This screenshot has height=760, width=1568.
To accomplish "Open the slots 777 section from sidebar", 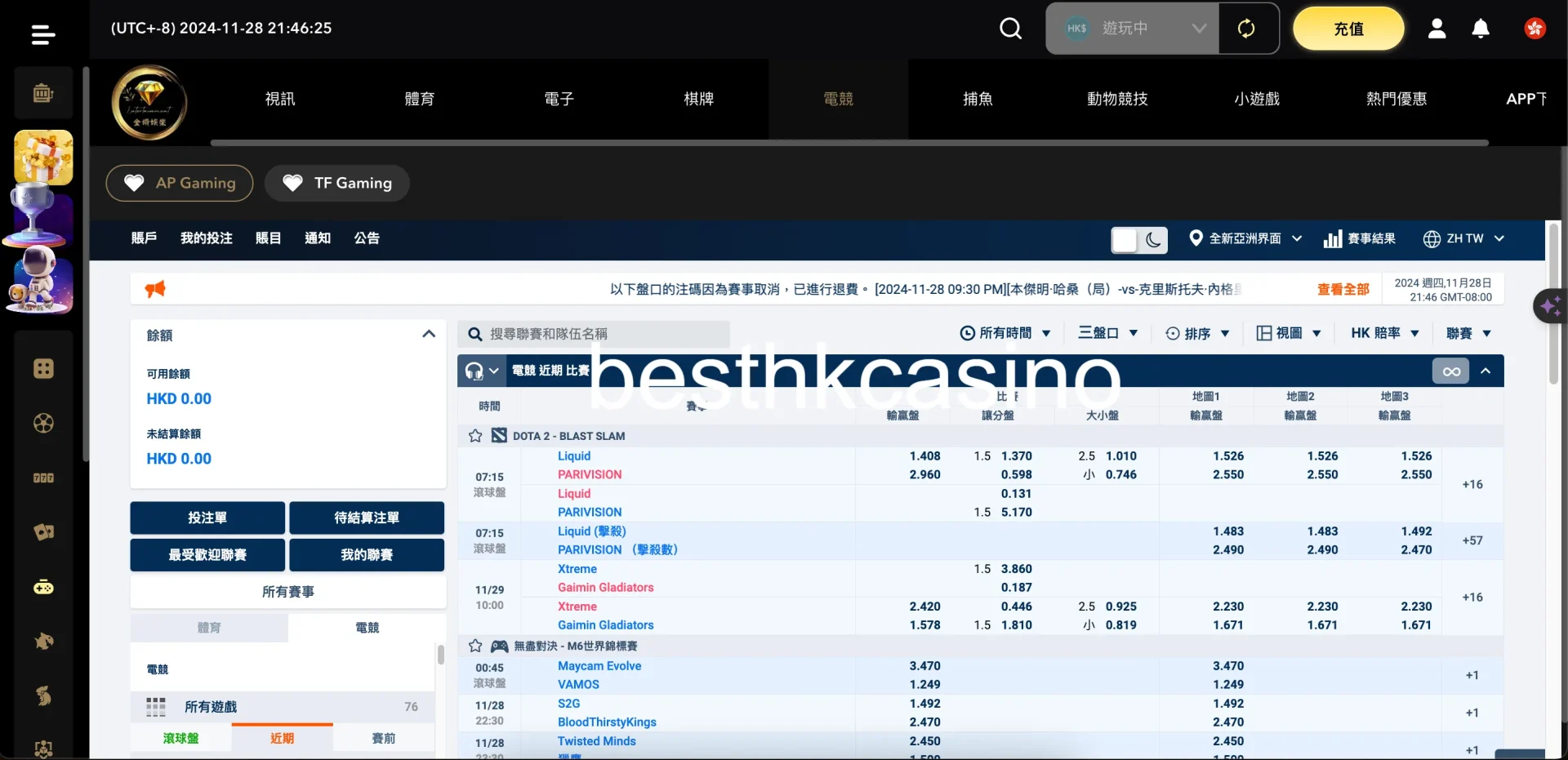I will (42, 478).
